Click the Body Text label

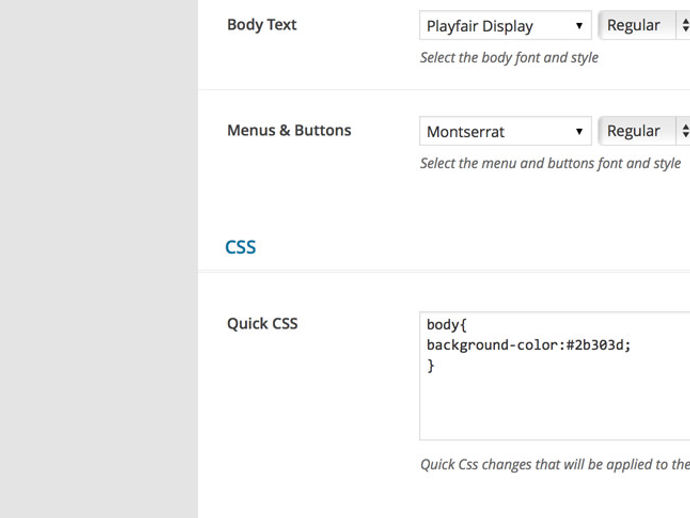coord(262,25)
